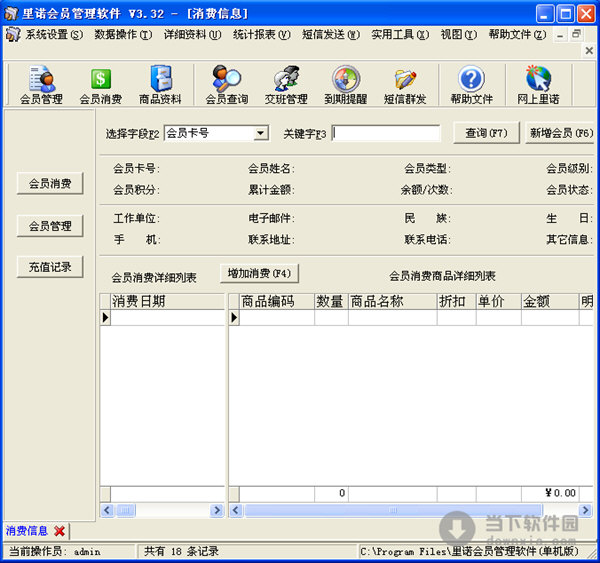The height and width of the screenshot is (563, 600).
Task: Select 充值记录 in the left sidebar
Action: (50, 267)
